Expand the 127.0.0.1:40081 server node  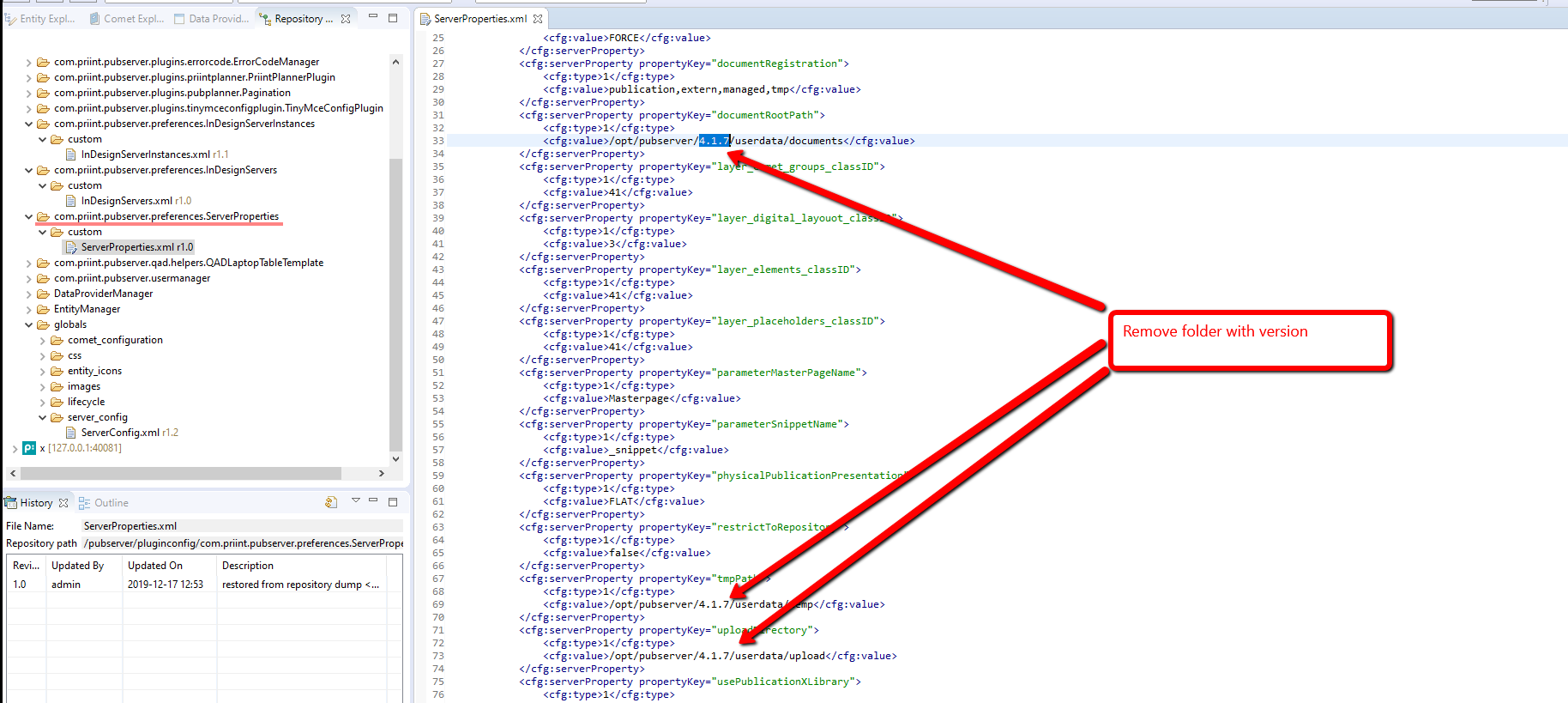click(15, 448)
